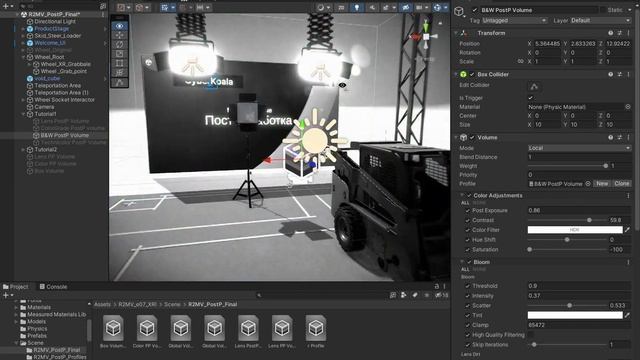Click the GameObject cube icon in Inspector

459,11
